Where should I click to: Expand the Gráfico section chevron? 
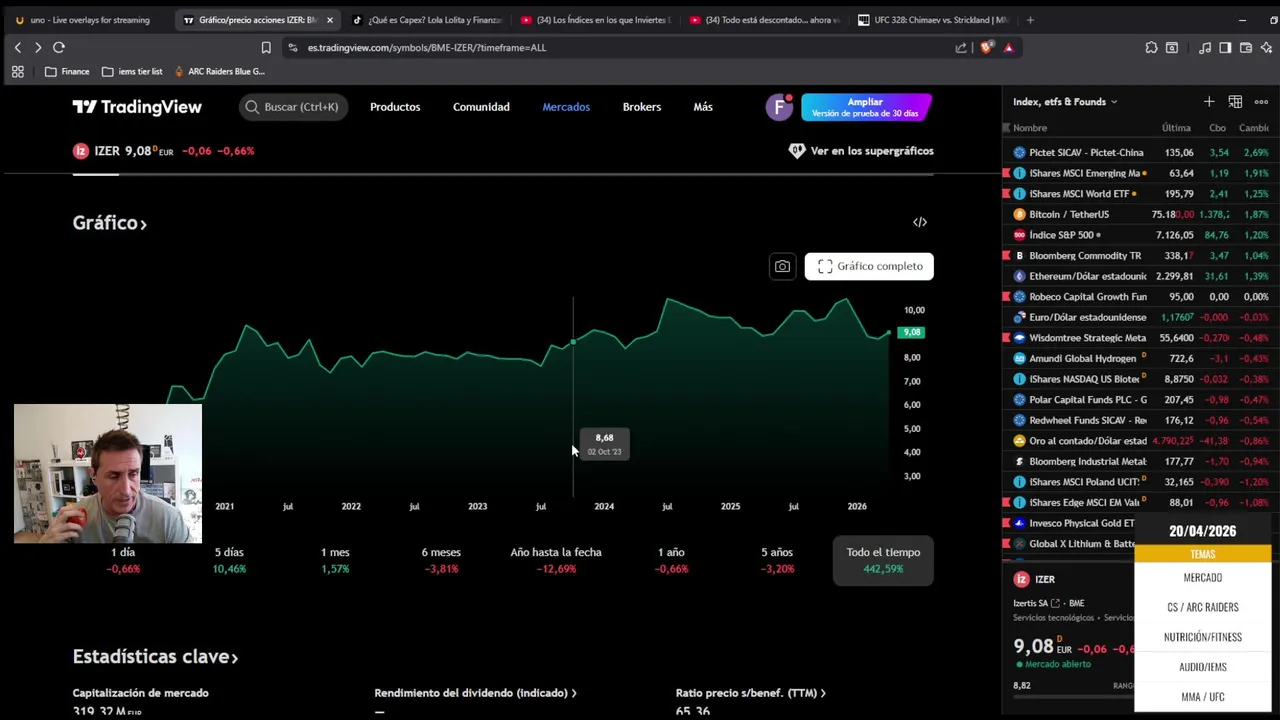click(143, 224)
